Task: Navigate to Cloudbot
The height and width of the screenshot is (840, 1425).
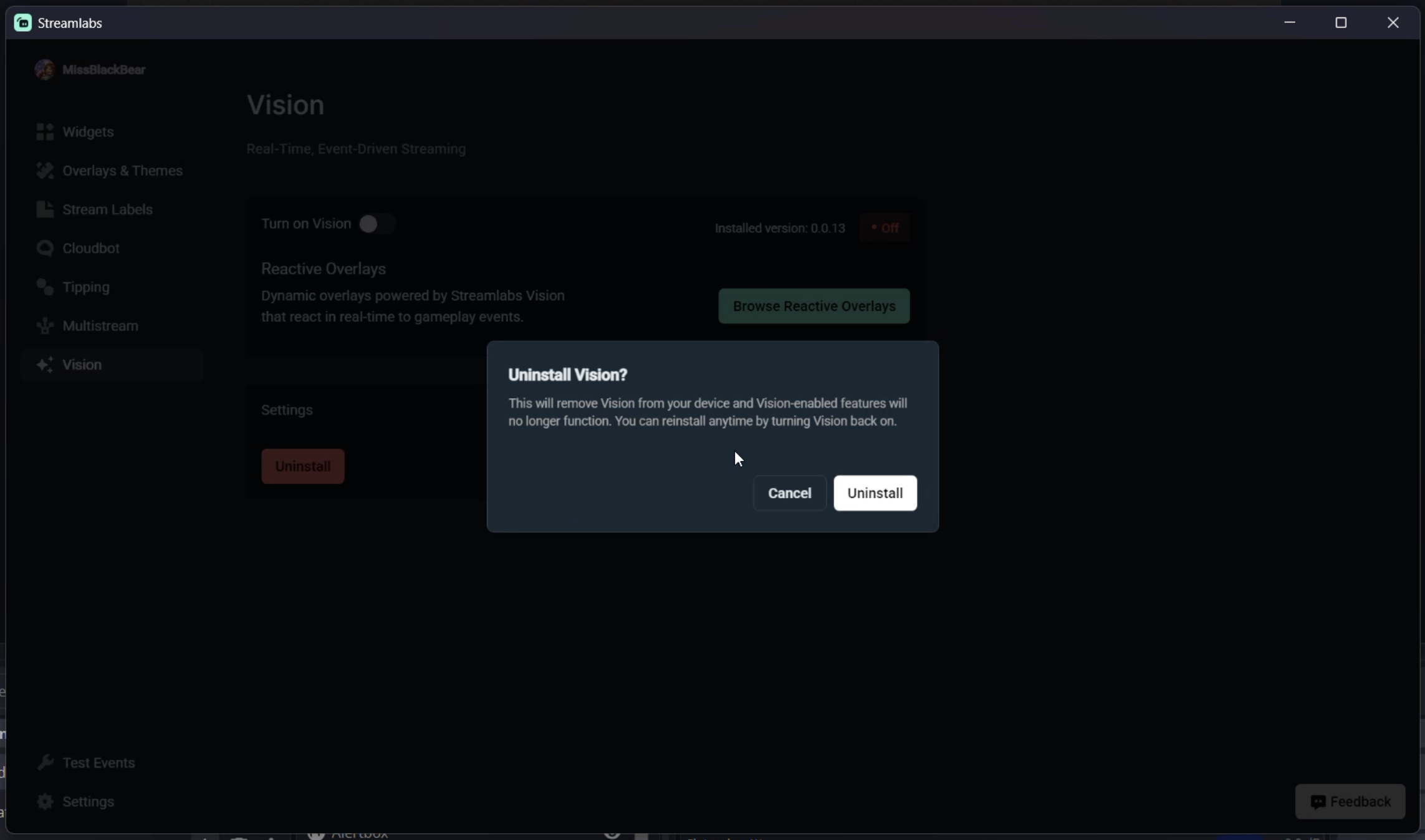Action: 91,248
